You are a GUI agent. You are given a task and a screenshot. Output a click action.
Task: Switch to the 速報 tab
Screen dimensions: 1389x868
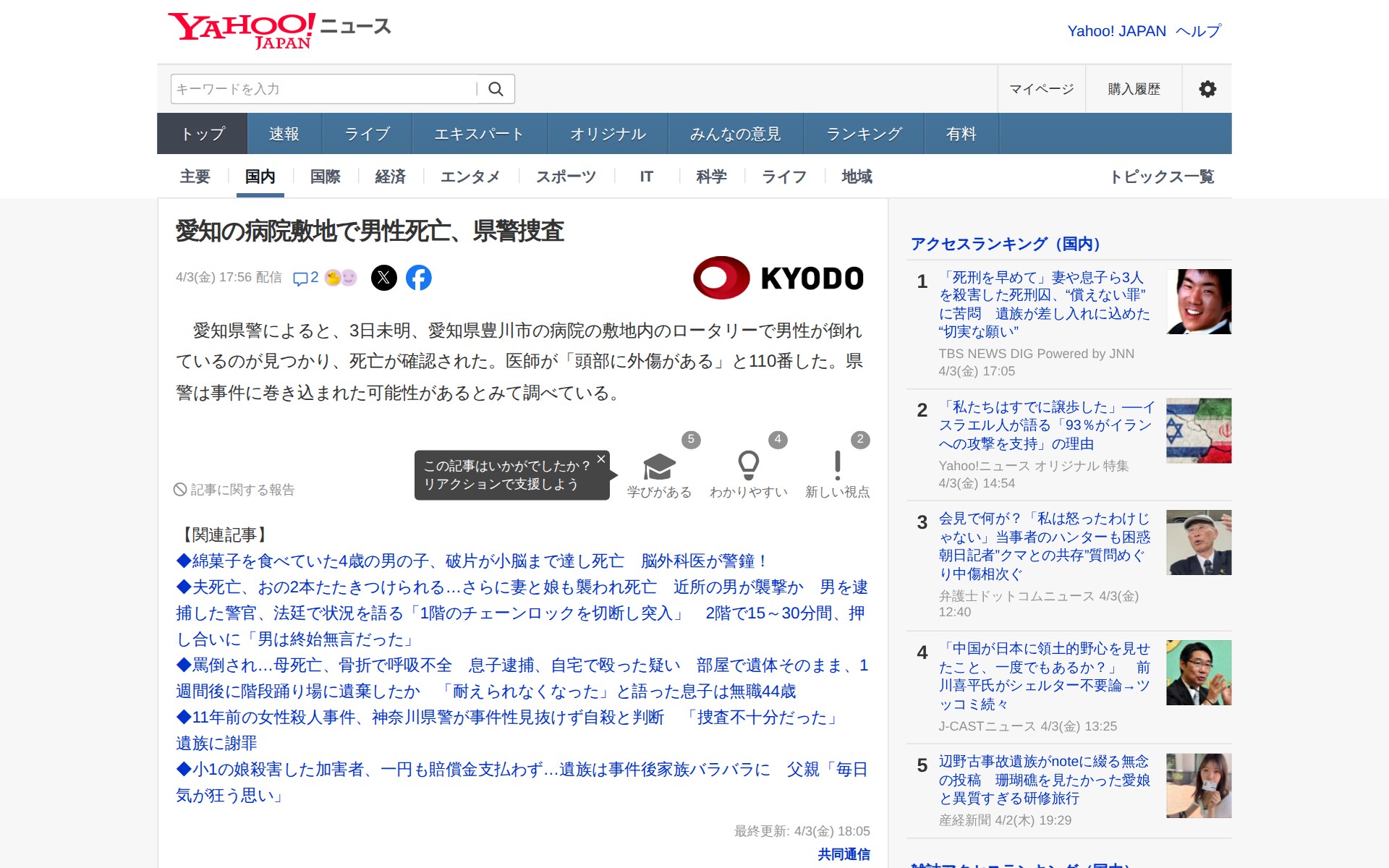pos(284,134)
